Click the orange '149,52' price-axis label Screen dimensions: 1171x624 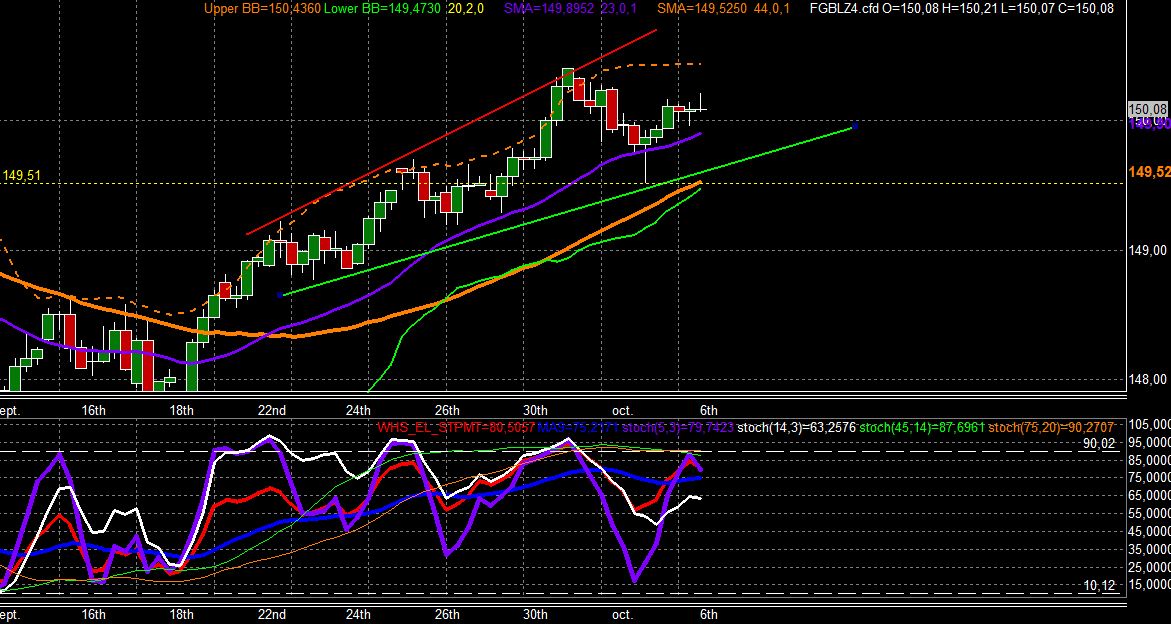(1149, 172)
